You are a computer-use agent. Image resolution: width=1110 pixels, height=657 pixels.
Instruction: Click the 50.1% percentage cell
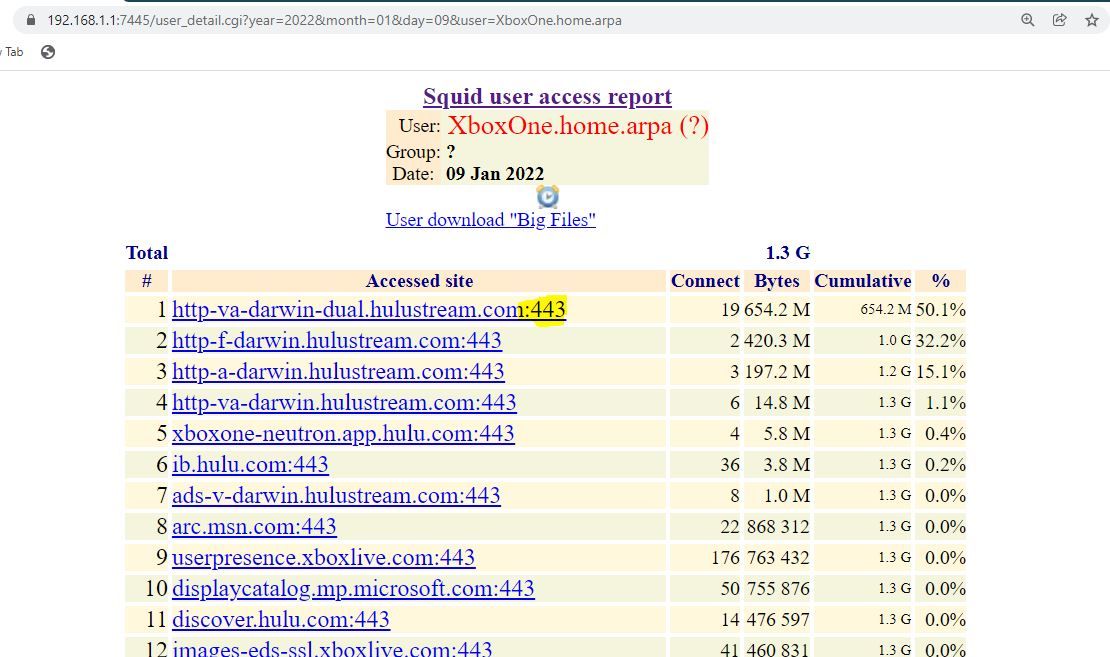941,310
